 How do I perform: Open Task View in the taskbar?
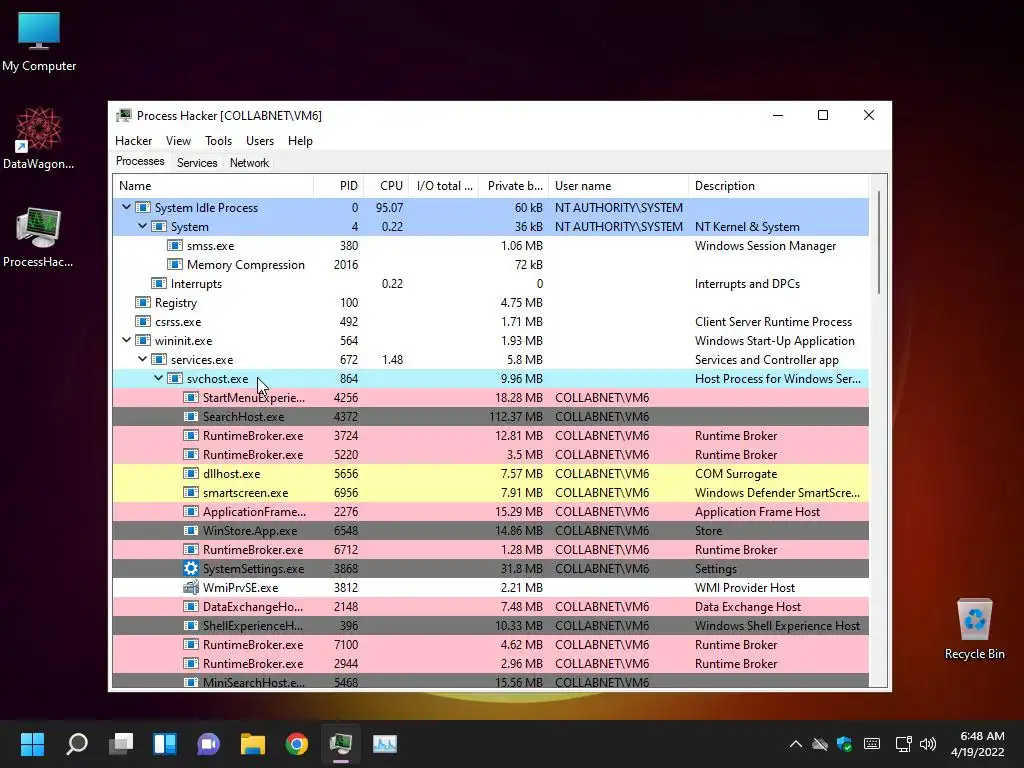tap(121, 743)
